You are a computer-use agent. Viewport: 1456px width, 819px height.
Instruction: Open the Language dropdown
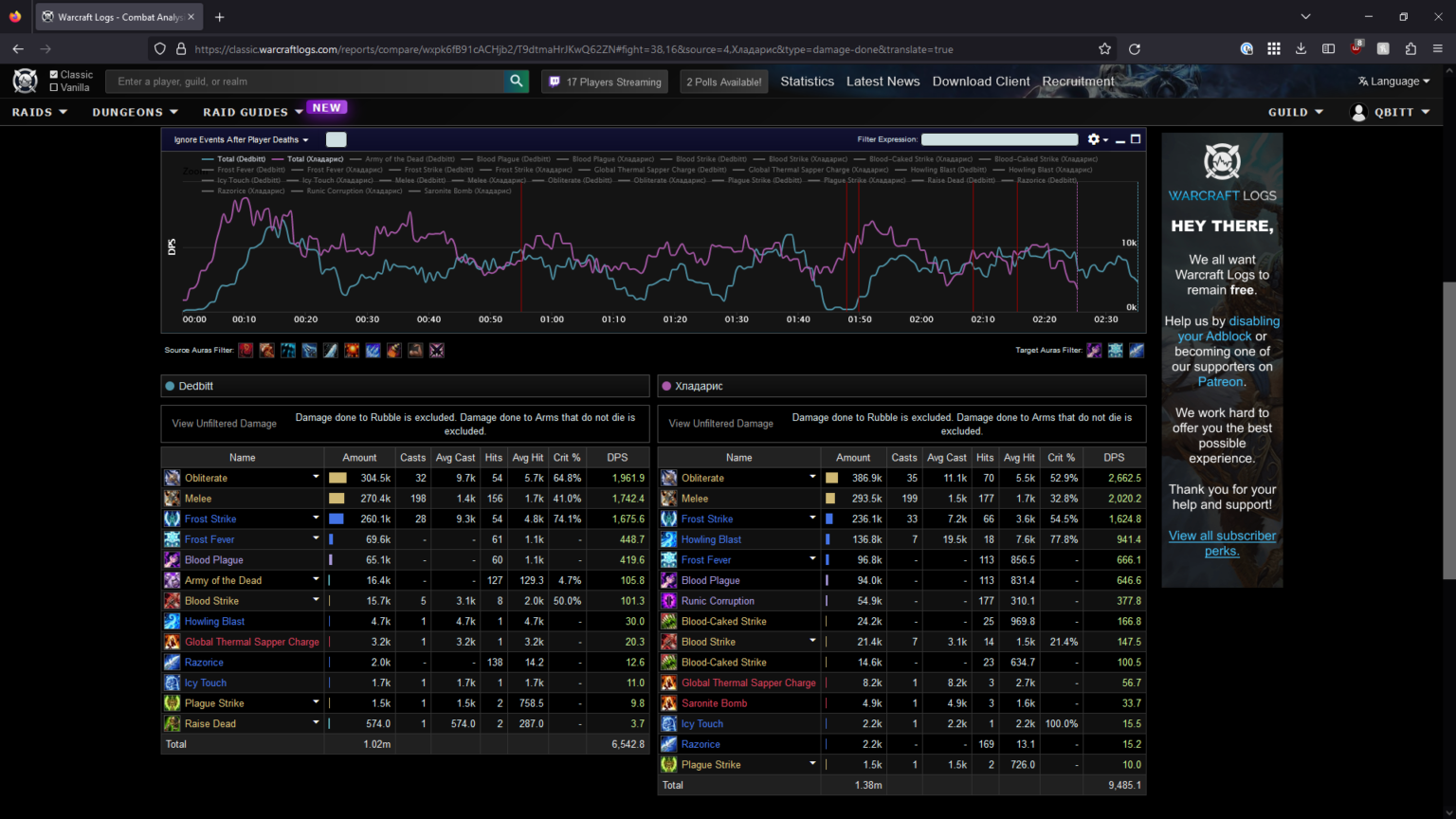pyautogui.click(x=1393, y=82)
